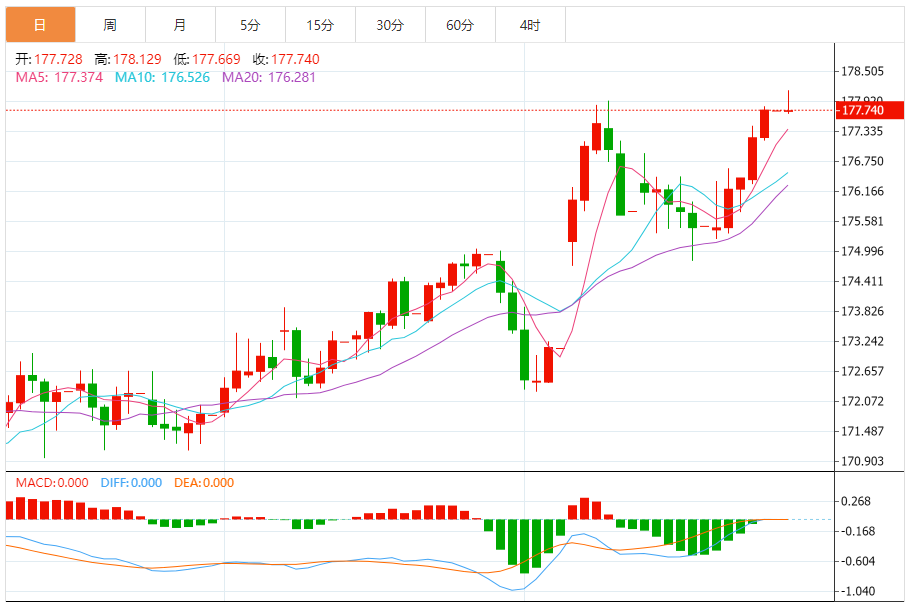
Task: Switch to the 5分 timeframe tab
Action: [250, 25]
